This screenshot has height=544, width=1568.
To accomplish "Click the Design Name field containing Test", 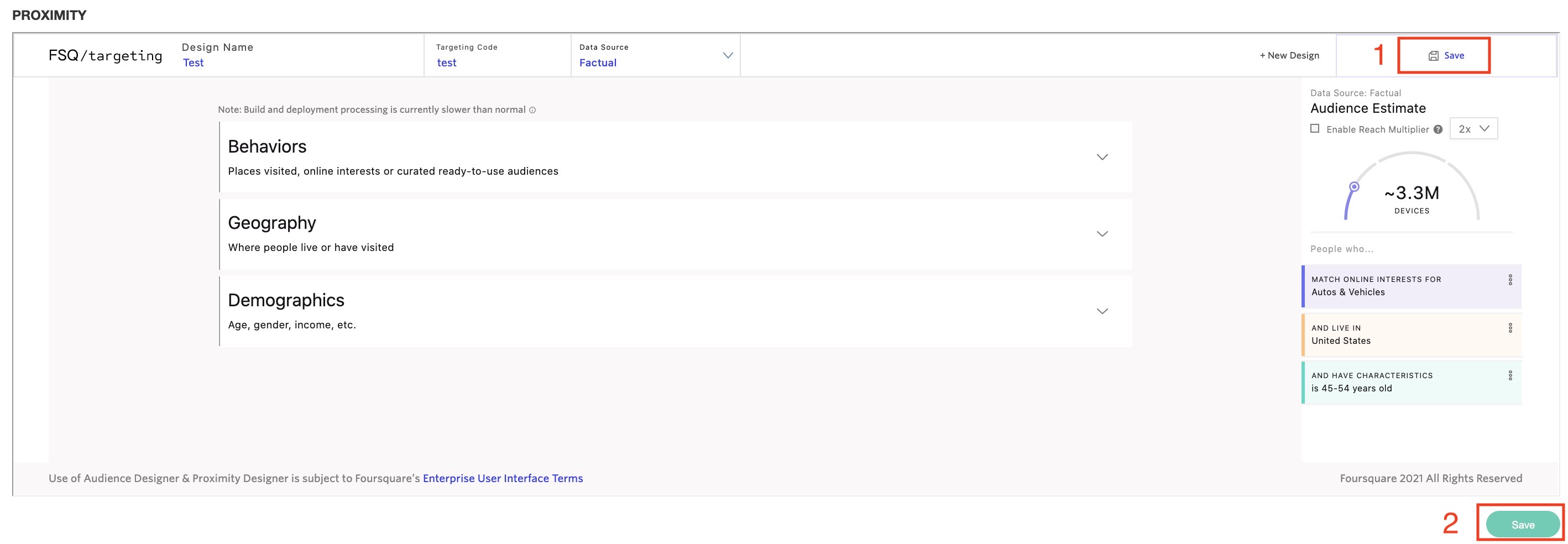I will (x=194, y=62).
